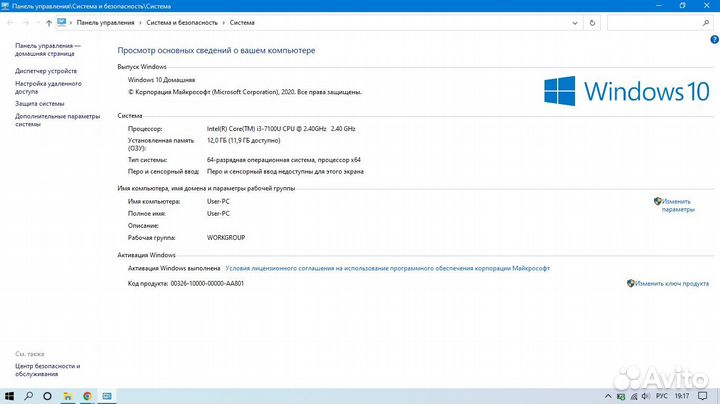Expand chevron after 'Панель управления' breadcrumb

[141, 22]
